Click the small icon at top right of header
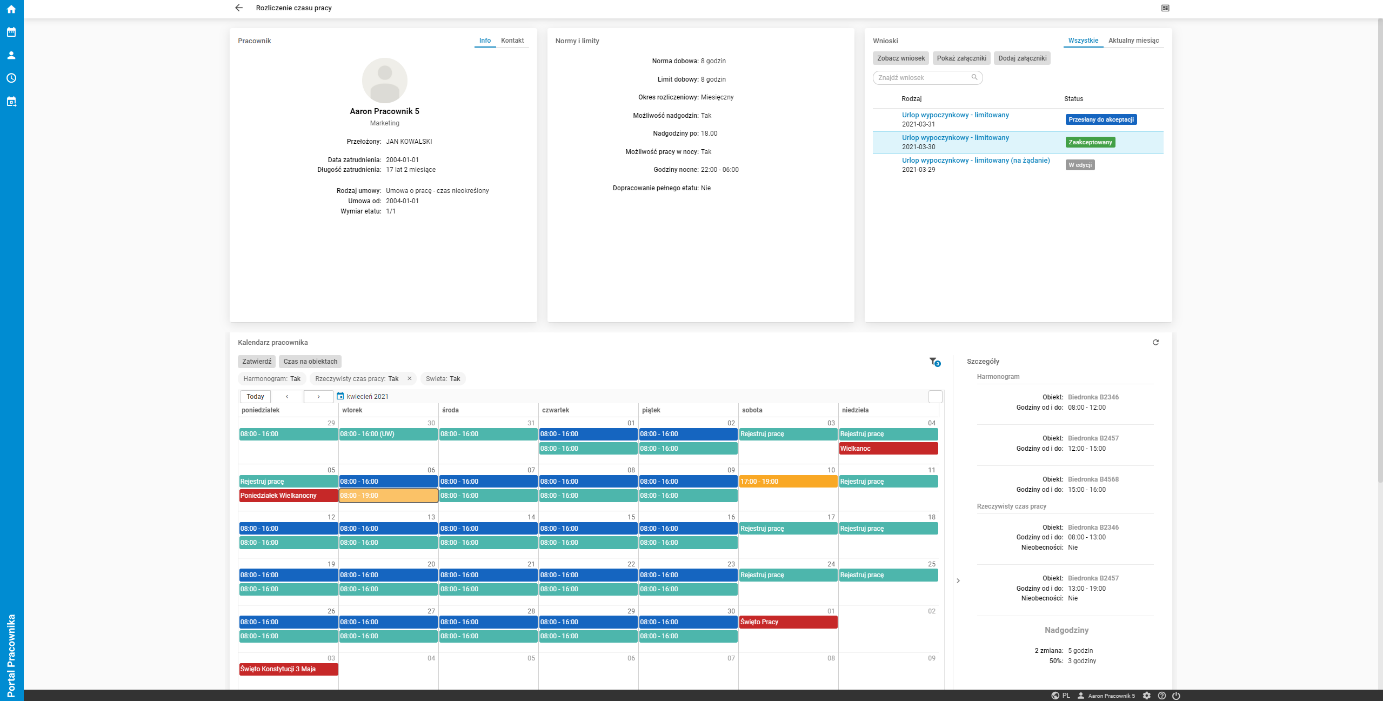Viewport: 1383px width, 701px height. tap(1165, 7)
